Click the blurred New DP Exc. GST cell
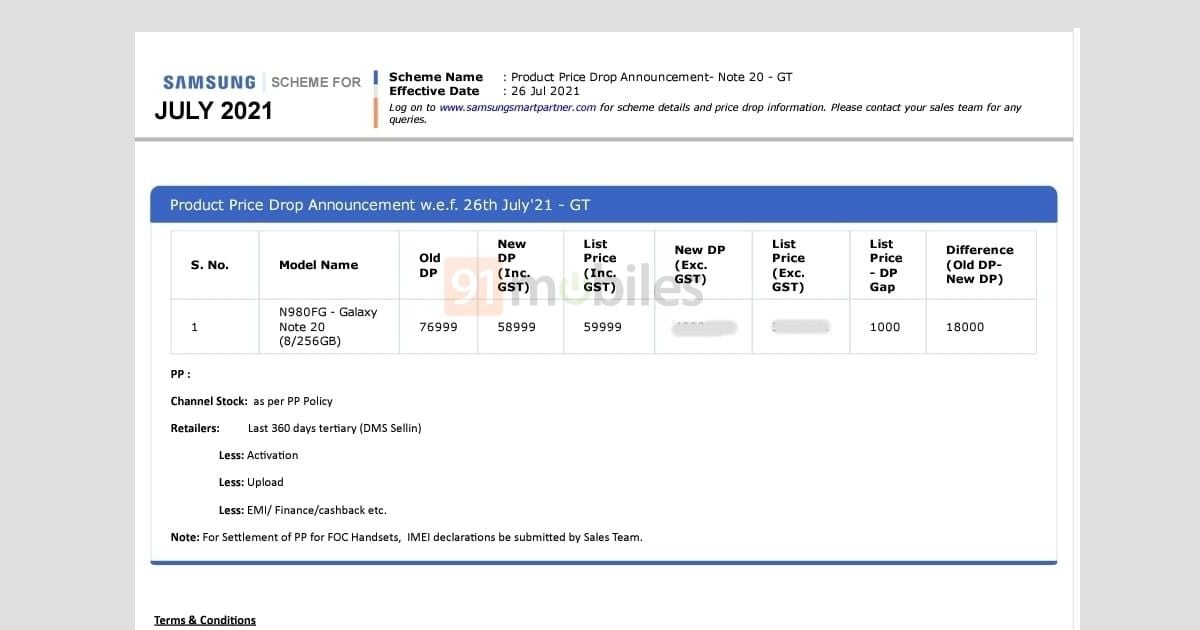Image resolution: width=1200 pixels, height=630 pixels. click(704, 327)
